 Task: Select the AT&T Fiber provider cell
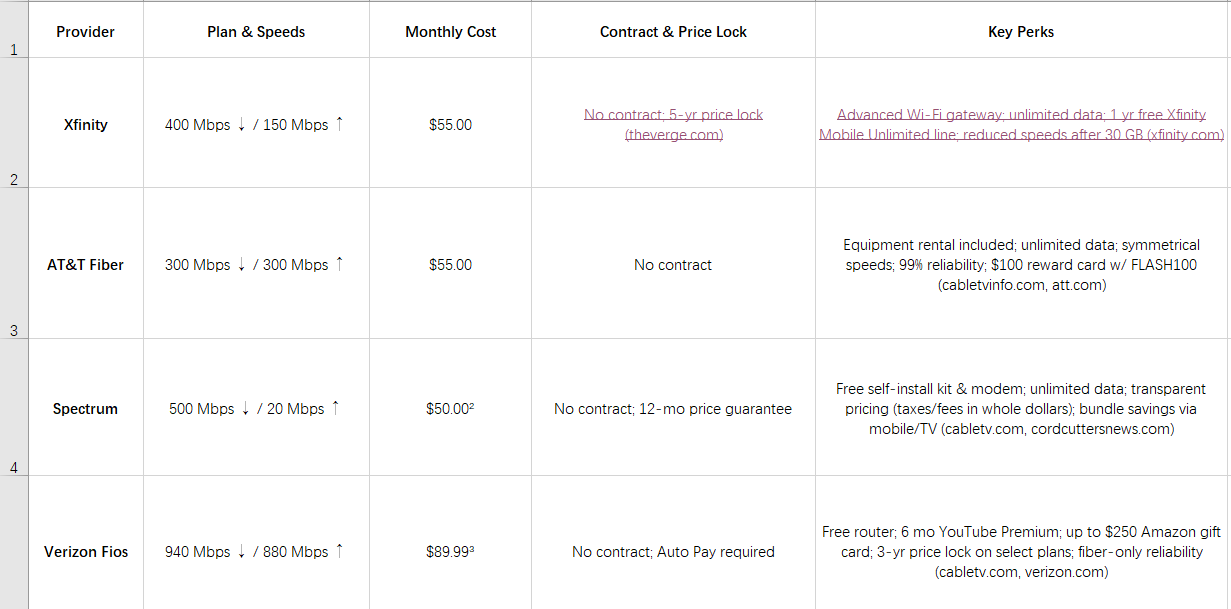pos(86,263)
